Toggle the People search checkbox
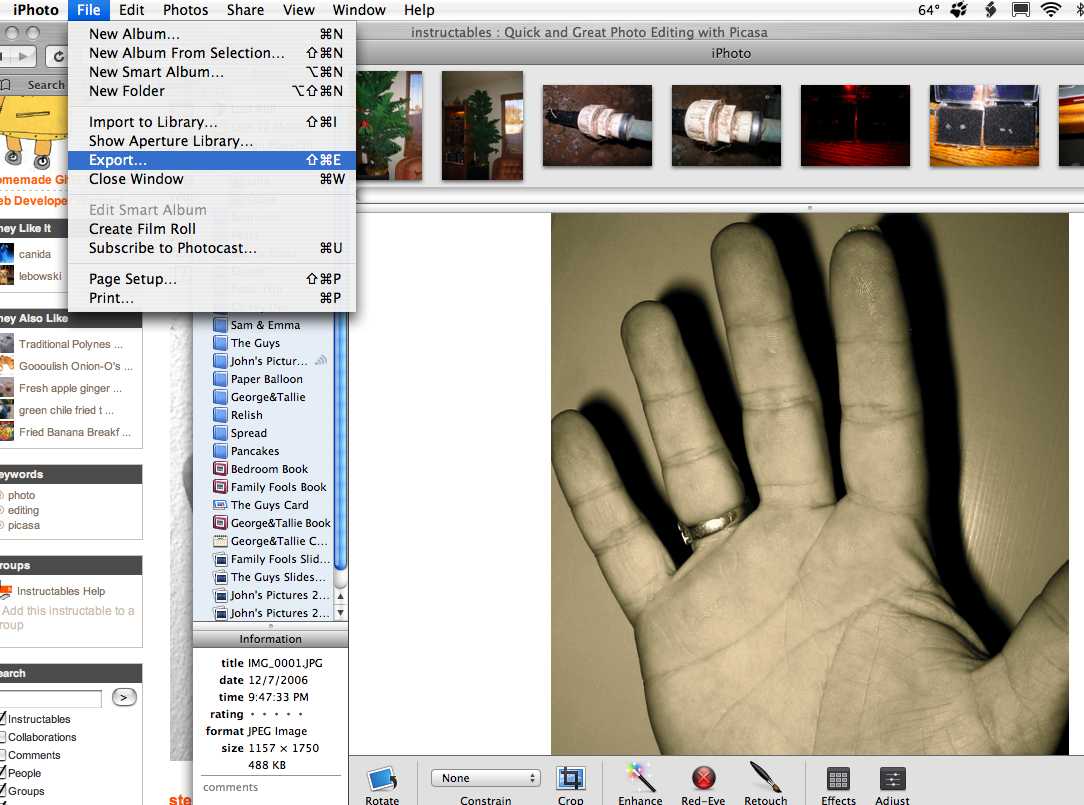 click(x=3, y=772)
